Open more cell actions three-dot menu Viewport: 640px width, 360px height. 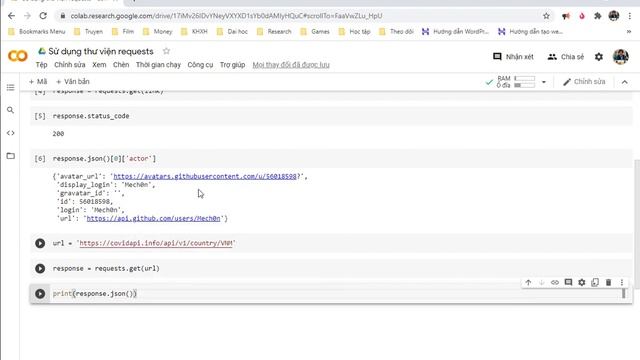[x=622, y=282]
